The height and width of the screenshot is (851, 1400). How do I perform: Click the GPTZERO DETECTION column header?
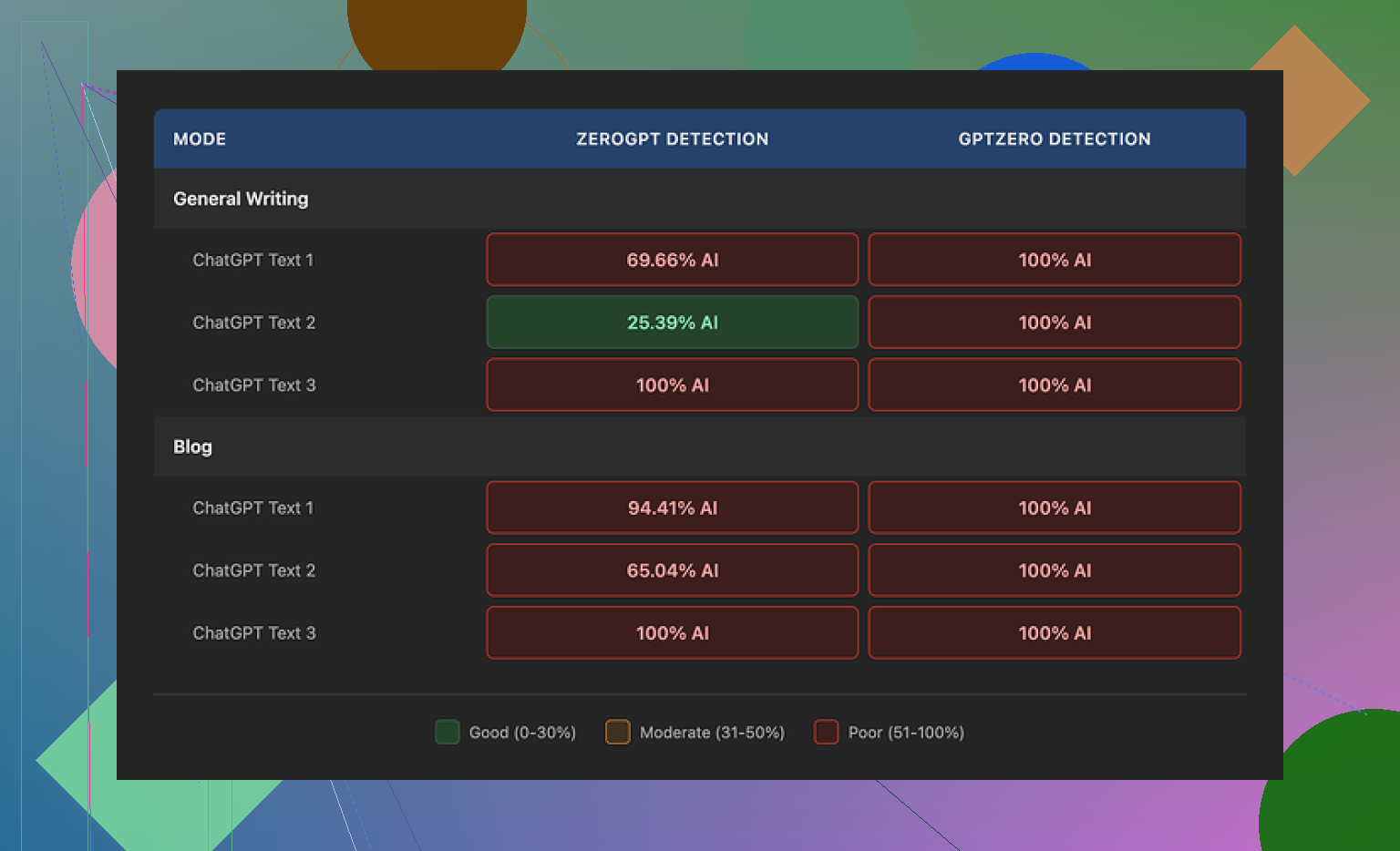click(1054, 139)
